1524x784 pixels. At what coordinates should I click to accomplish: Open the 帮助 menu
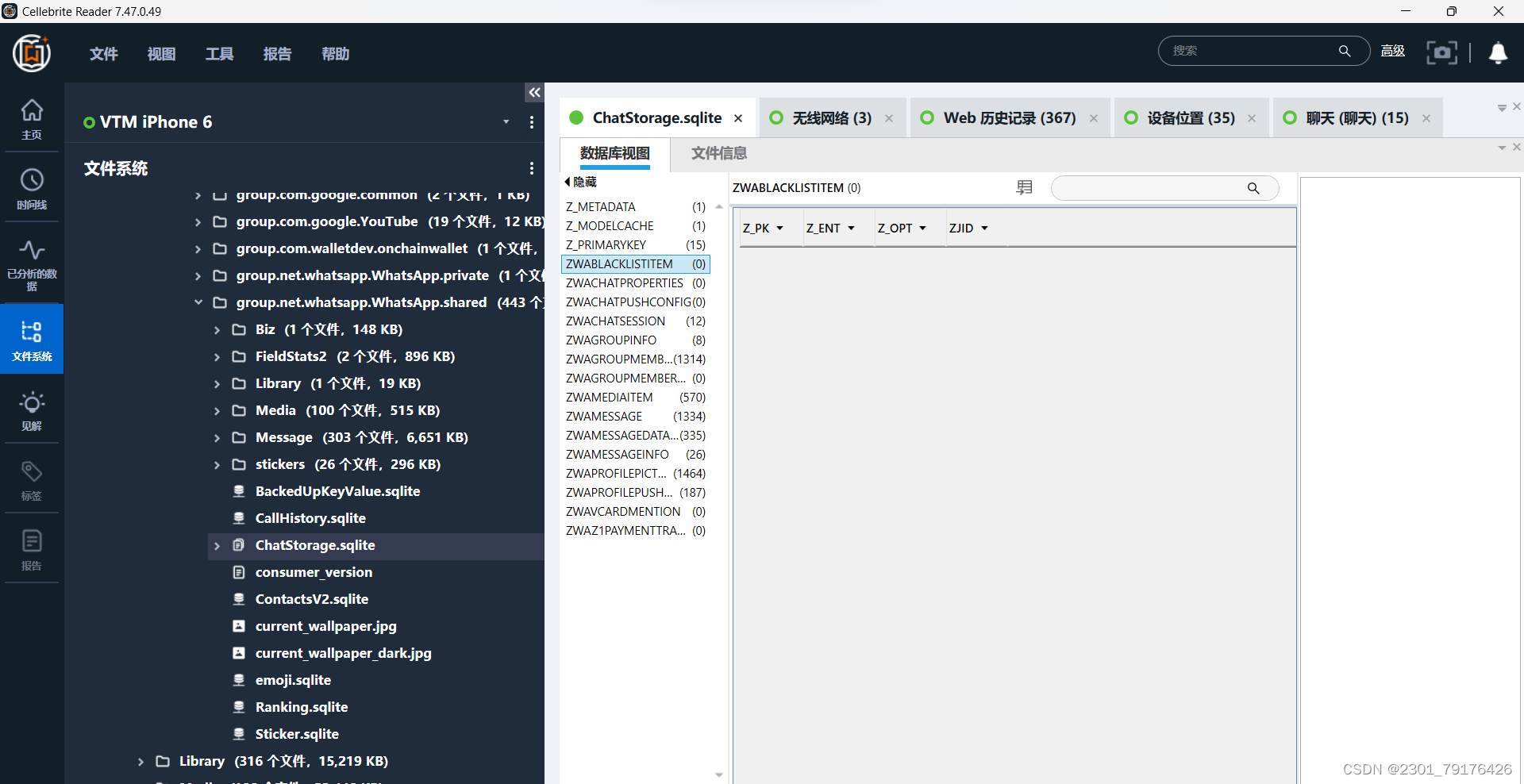click(x=335, y=54)
